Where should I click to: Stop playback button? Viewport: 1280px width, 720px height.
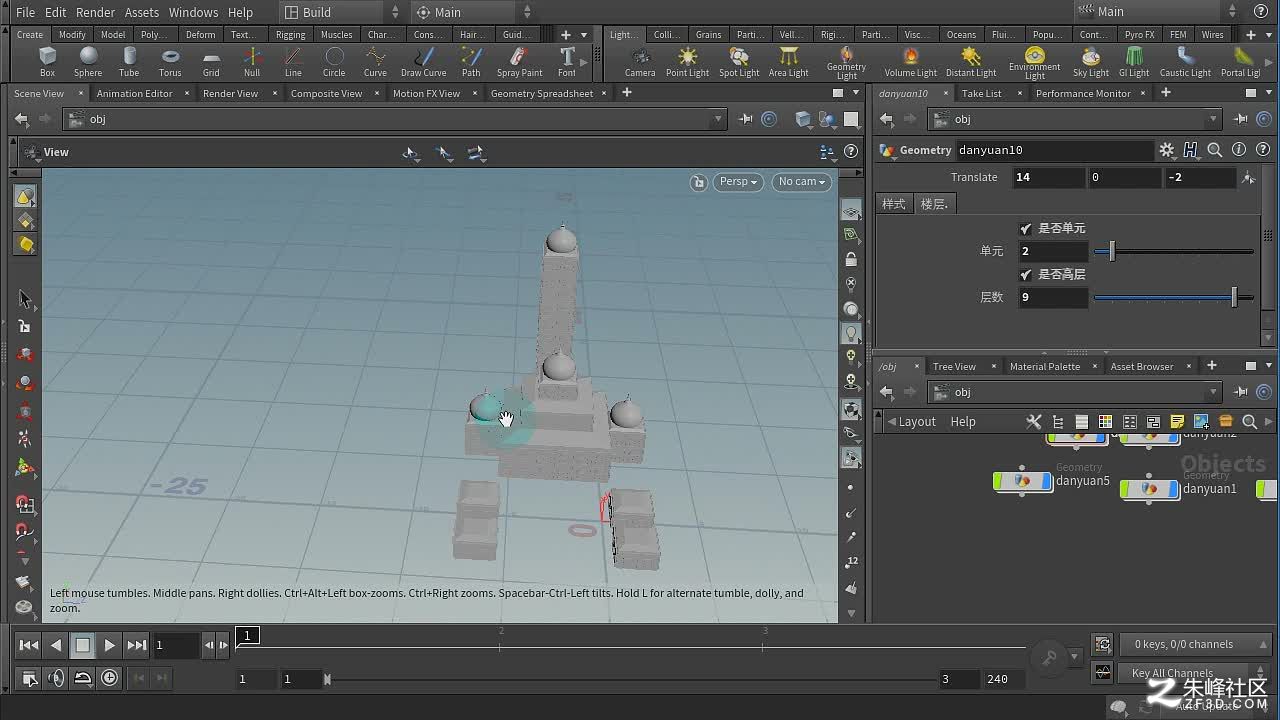(x=83, y=645)
